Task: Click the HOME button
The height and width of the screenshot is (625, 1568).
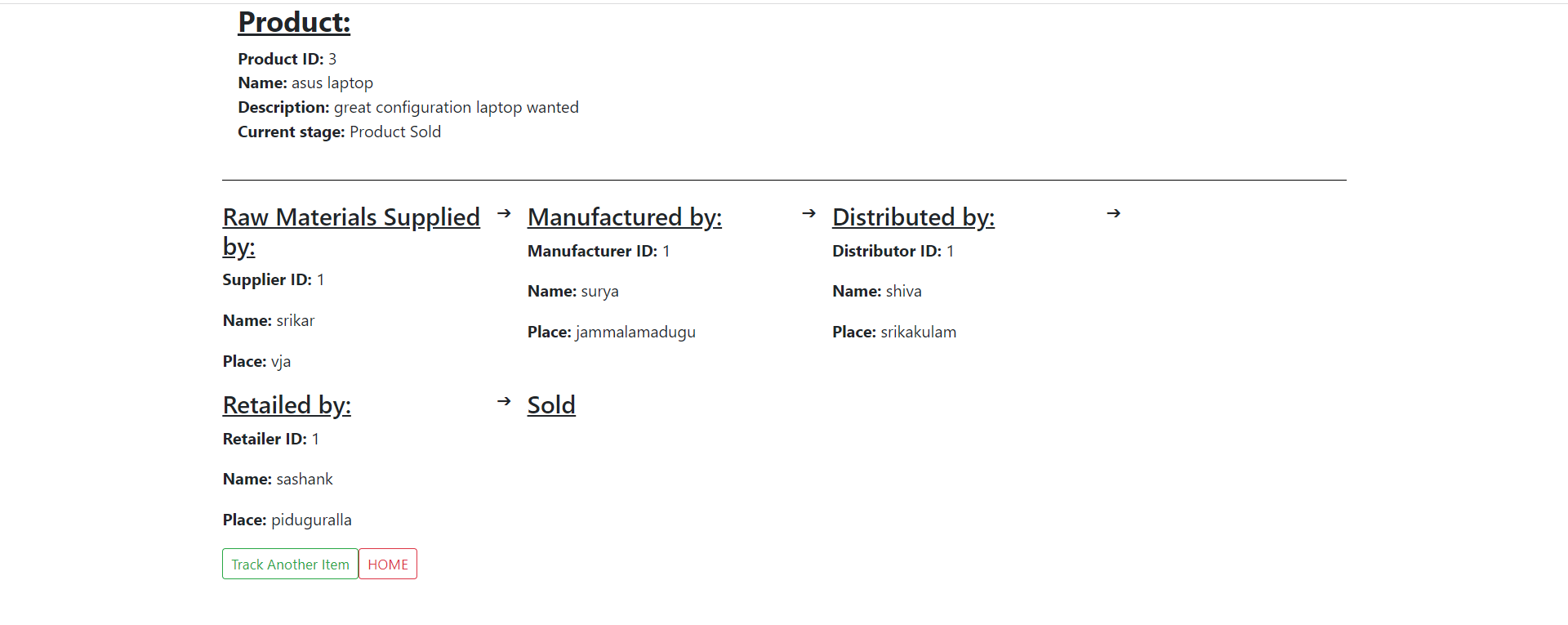Action: pyautogui.click(x=387, y=564)
